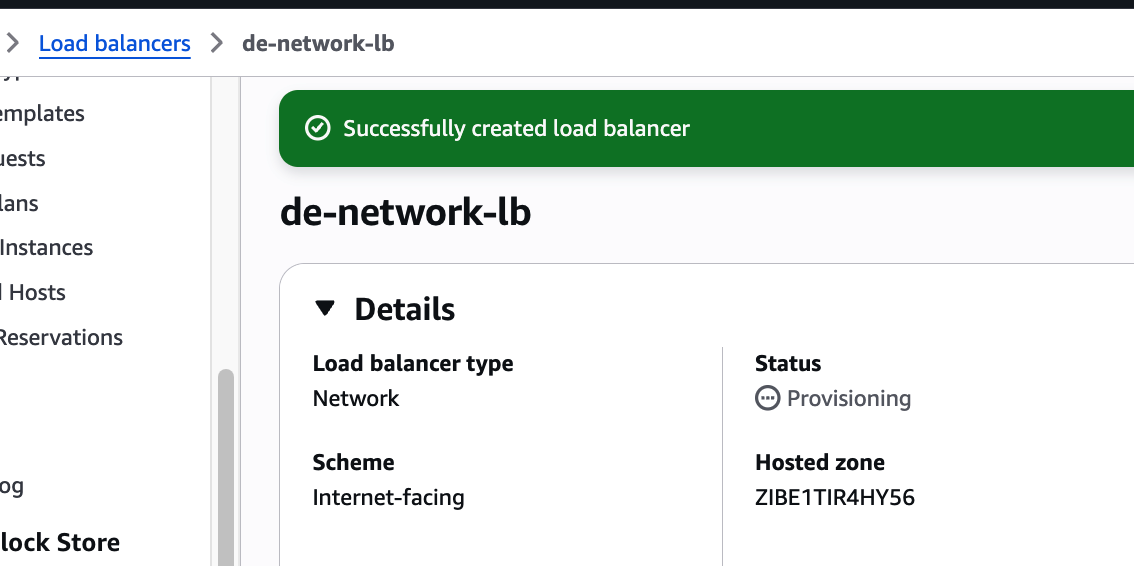Expand the 'lock Store' sidebar section header

pyautogui.click(x=60, y=543)
